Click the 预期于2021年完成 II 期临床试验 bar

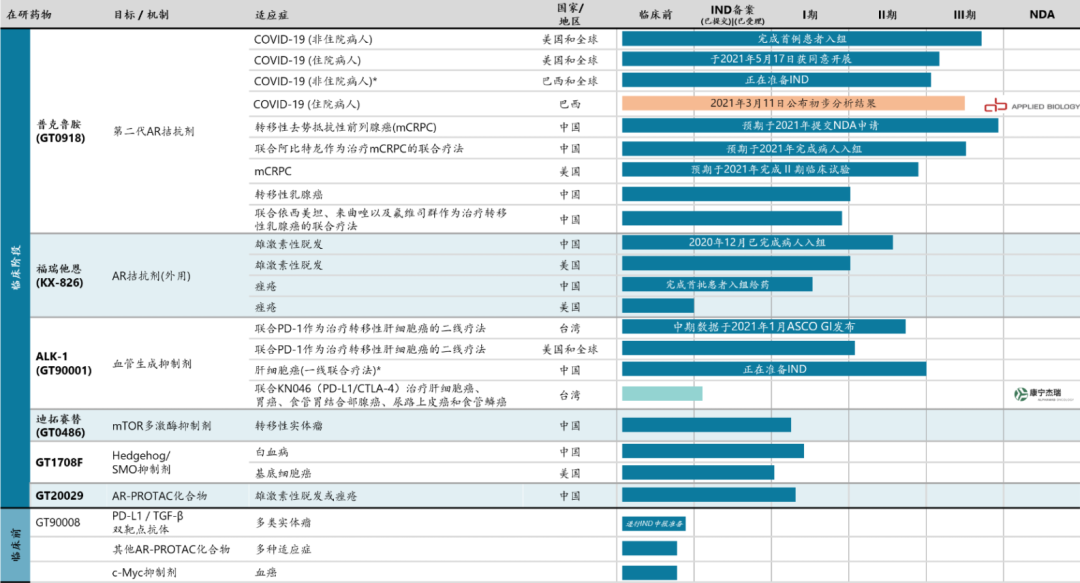[x=770, y=169]
